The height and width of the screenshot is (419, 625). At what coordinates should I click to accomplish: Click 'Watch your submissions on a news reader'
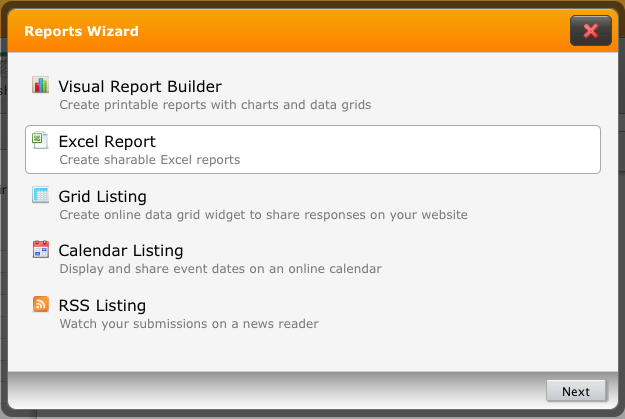(189, 324)
